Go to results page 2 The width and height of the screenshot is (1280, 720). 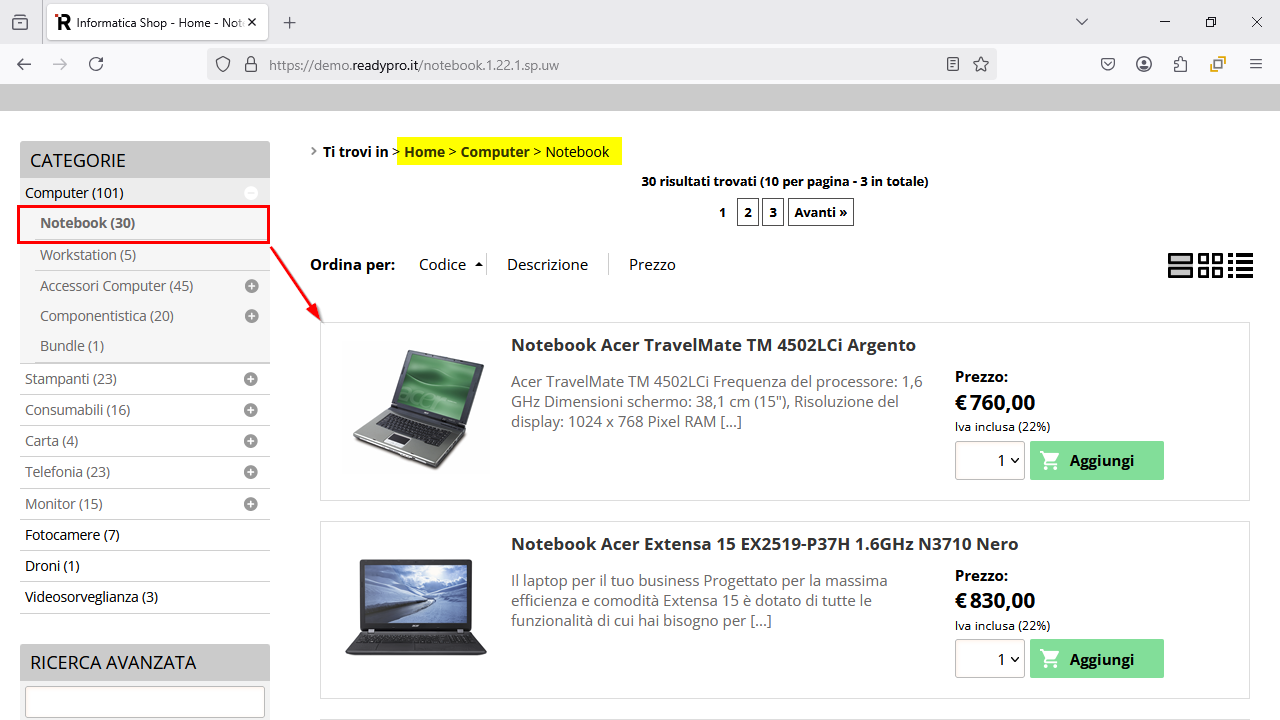pyautogui.click(x=748, y=212)
